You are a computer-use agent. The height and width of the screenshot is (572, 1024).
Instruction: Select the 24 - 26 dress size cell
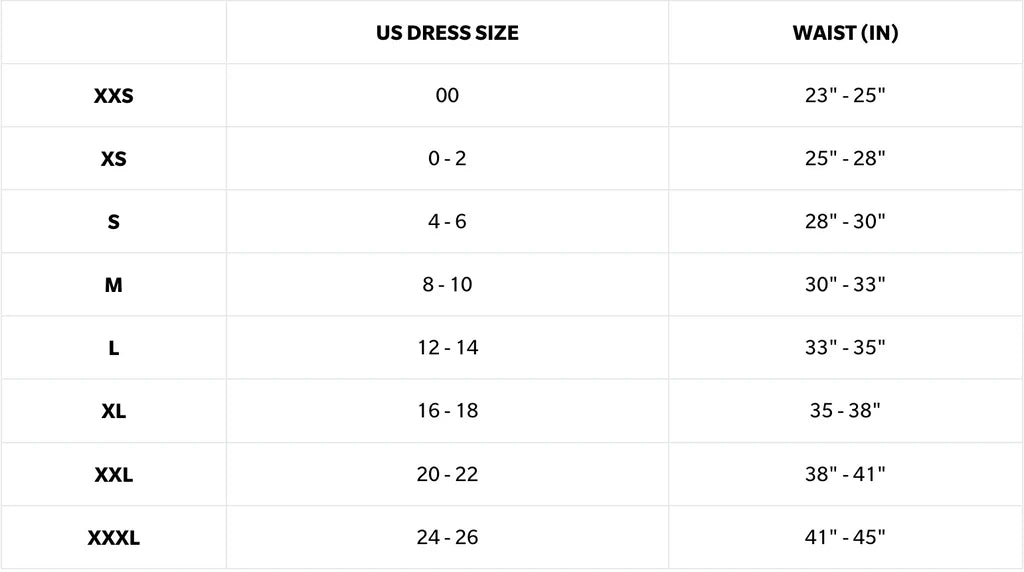[447, 537]
